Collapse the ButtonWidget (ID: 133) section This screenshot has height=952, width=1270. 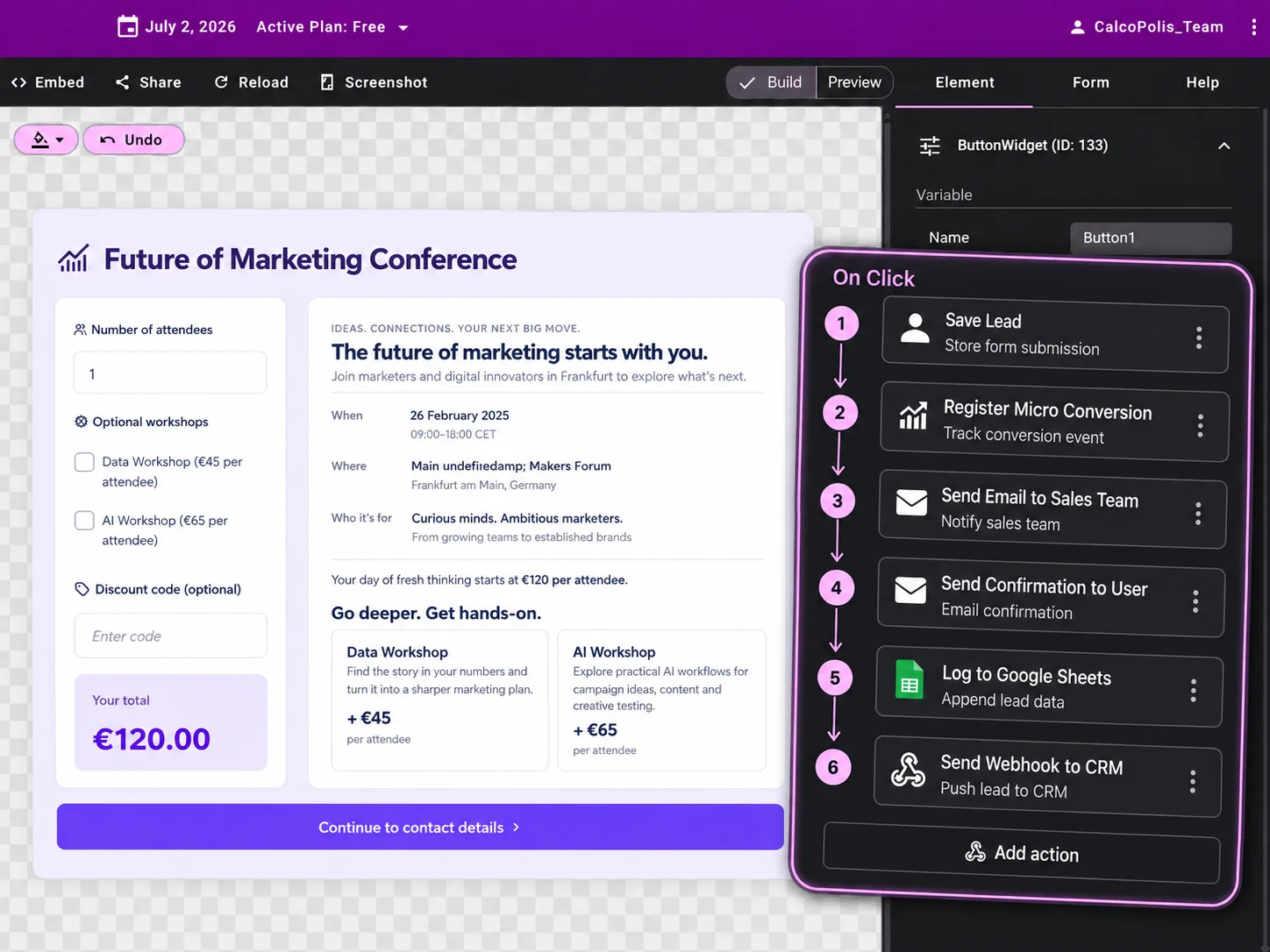1224,146
